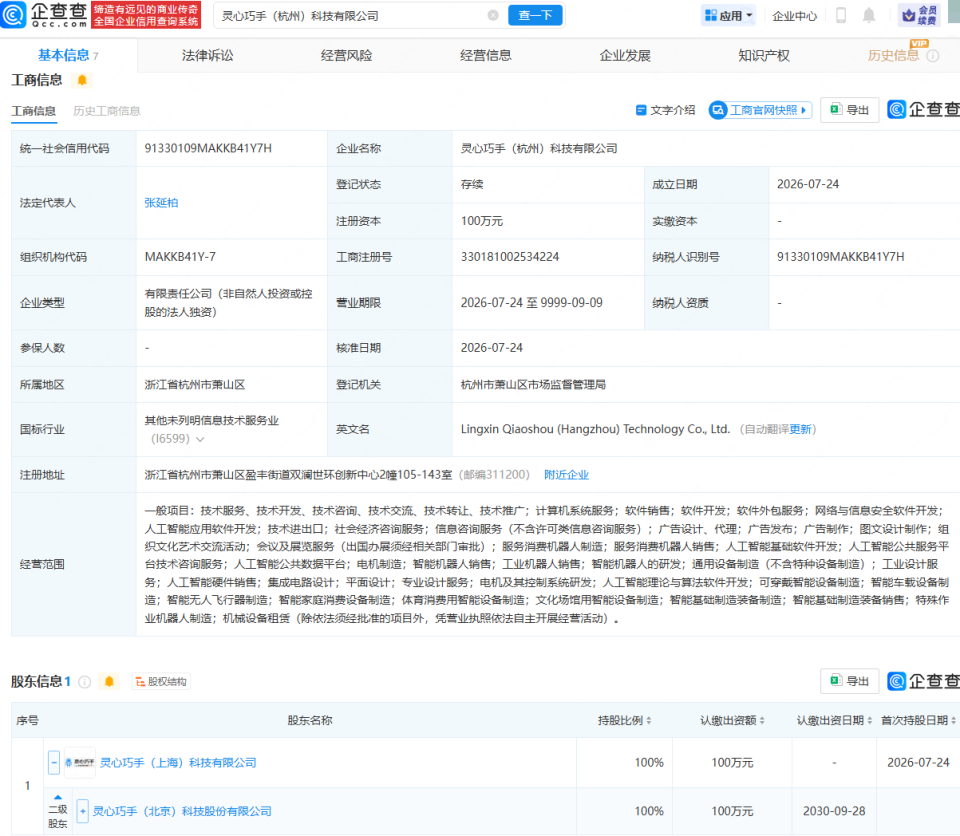Open the 经营信息 tab
The width and height of the screenshot is (960, 836).
coord(486,56)
